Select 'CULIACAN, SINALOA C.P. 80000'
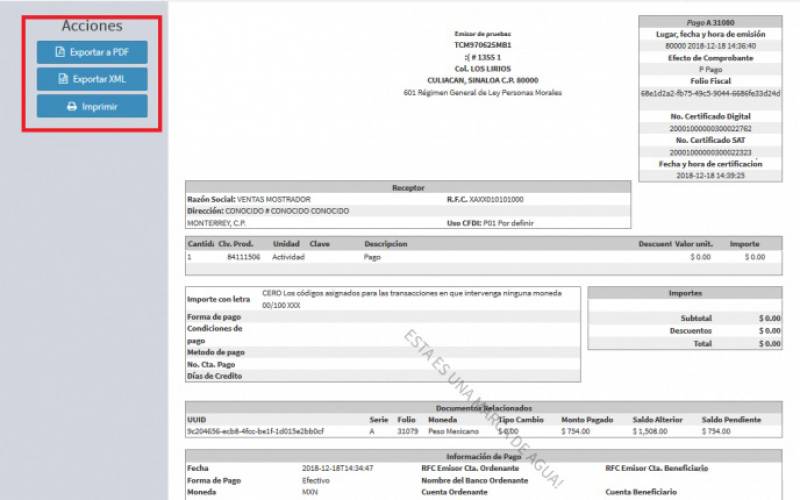This screenshot has height=500, width=800. pos(482,80)
